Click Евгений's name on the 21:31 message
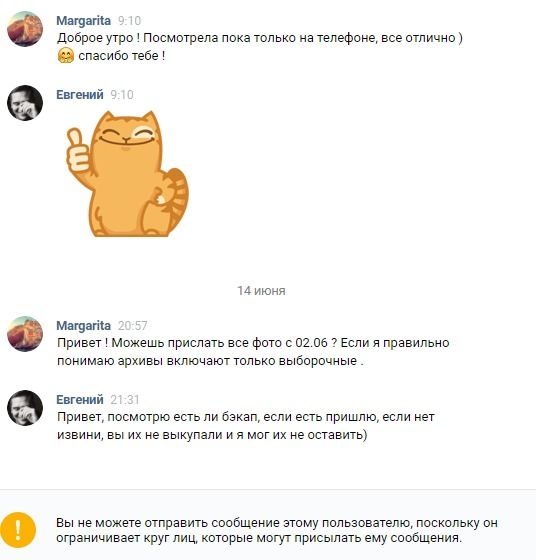Image resolution: width=536 pixels, height=560 pixels. (x=80, y=400)
